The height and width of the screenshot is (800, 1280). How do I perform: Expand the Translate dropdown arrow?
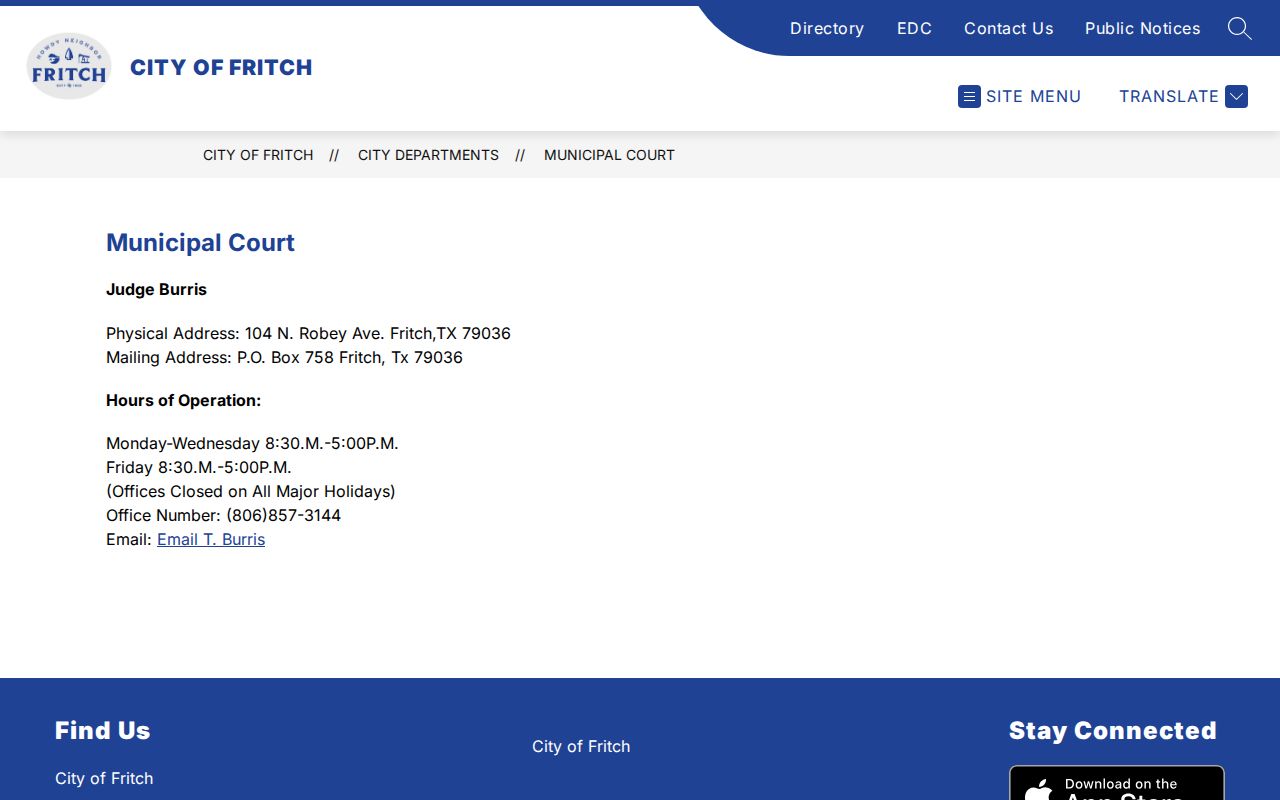pos(1236,96)
